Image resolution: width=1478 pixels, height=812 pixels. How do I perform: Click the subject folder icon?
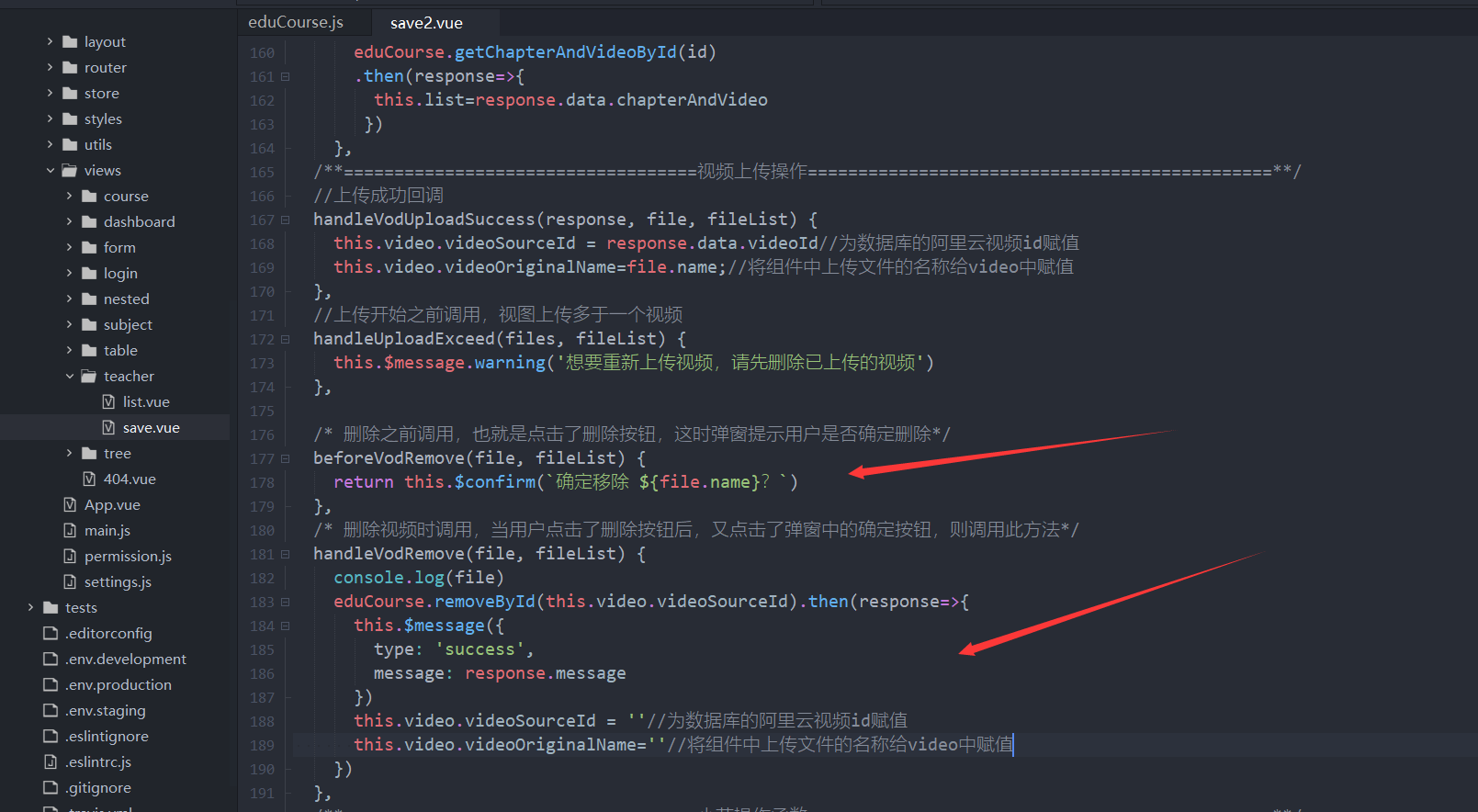[89, 324]
